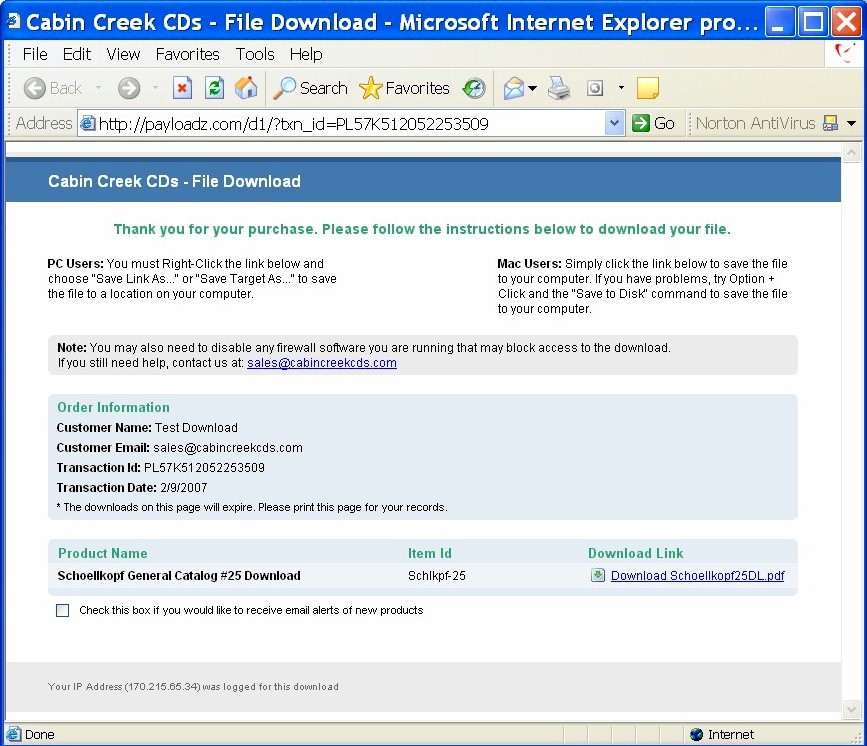Click the Download Schoellkopf25DL.pdf link
The image size is (867, 746).
coord(697,575)
